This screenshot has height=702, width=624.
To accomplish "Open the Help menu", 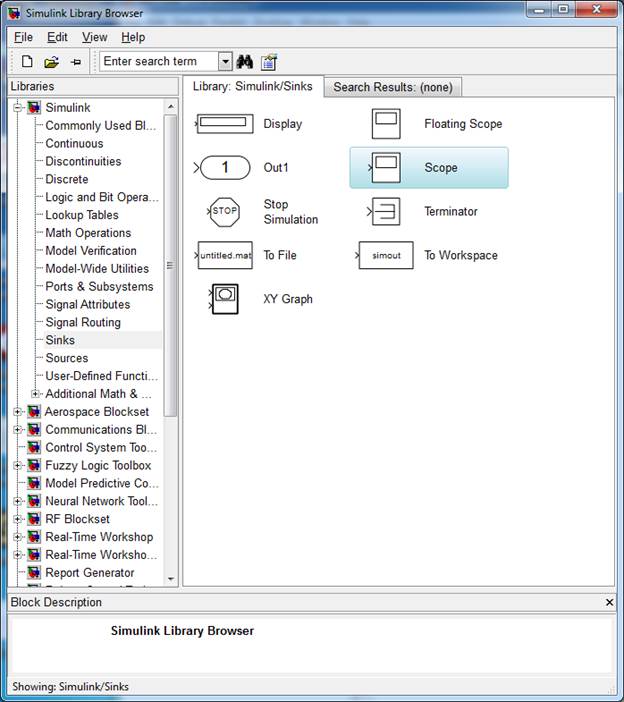I will (133, 37).
